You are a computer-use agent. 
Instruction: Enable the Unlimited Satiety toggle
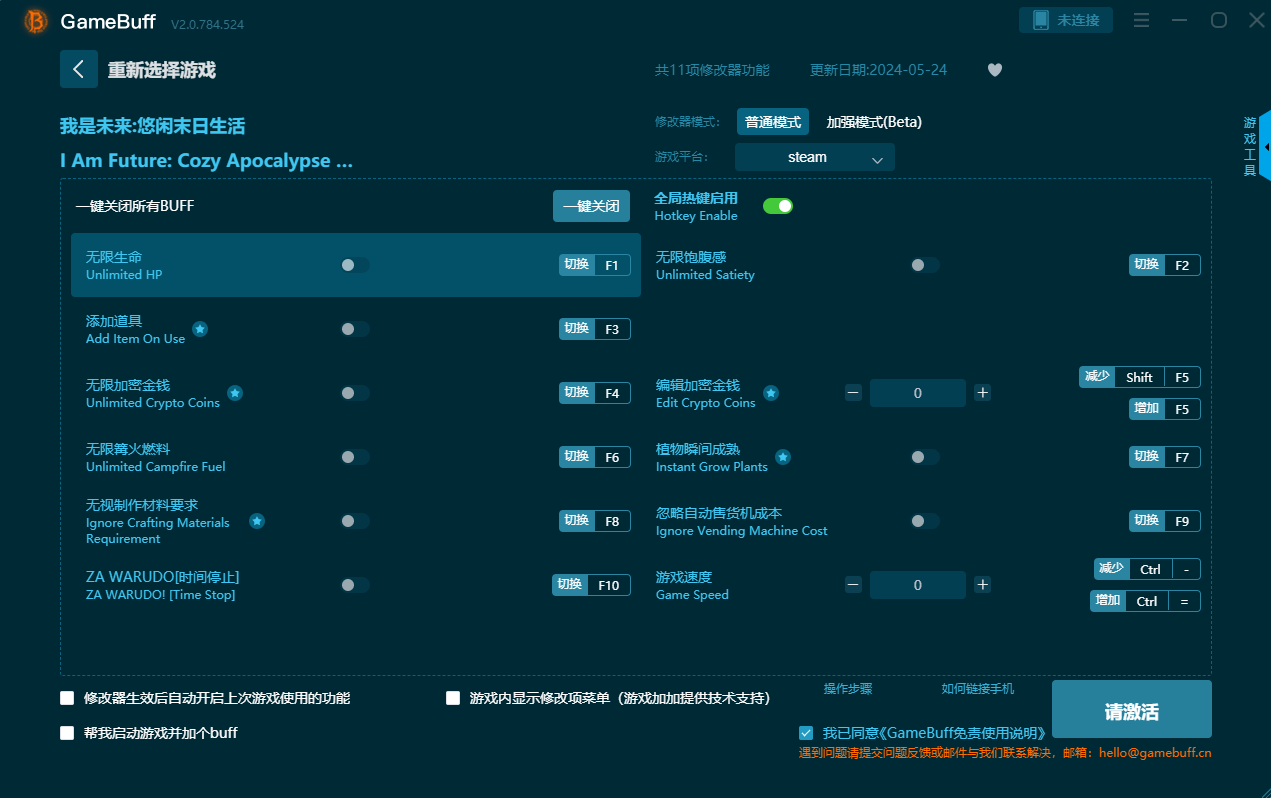tap(925, 265)
